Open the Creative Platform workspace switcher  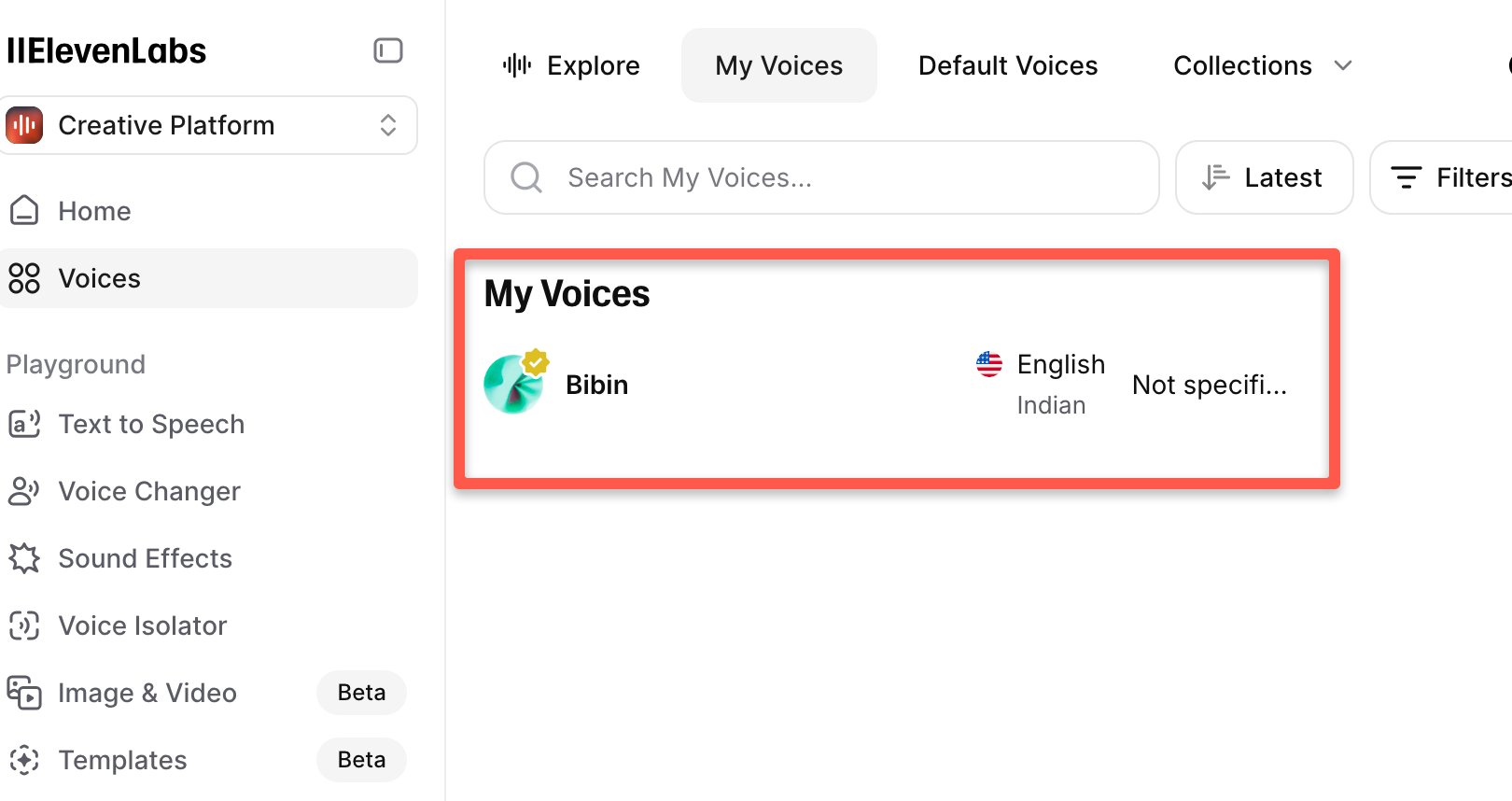click(x=208, y=125)
